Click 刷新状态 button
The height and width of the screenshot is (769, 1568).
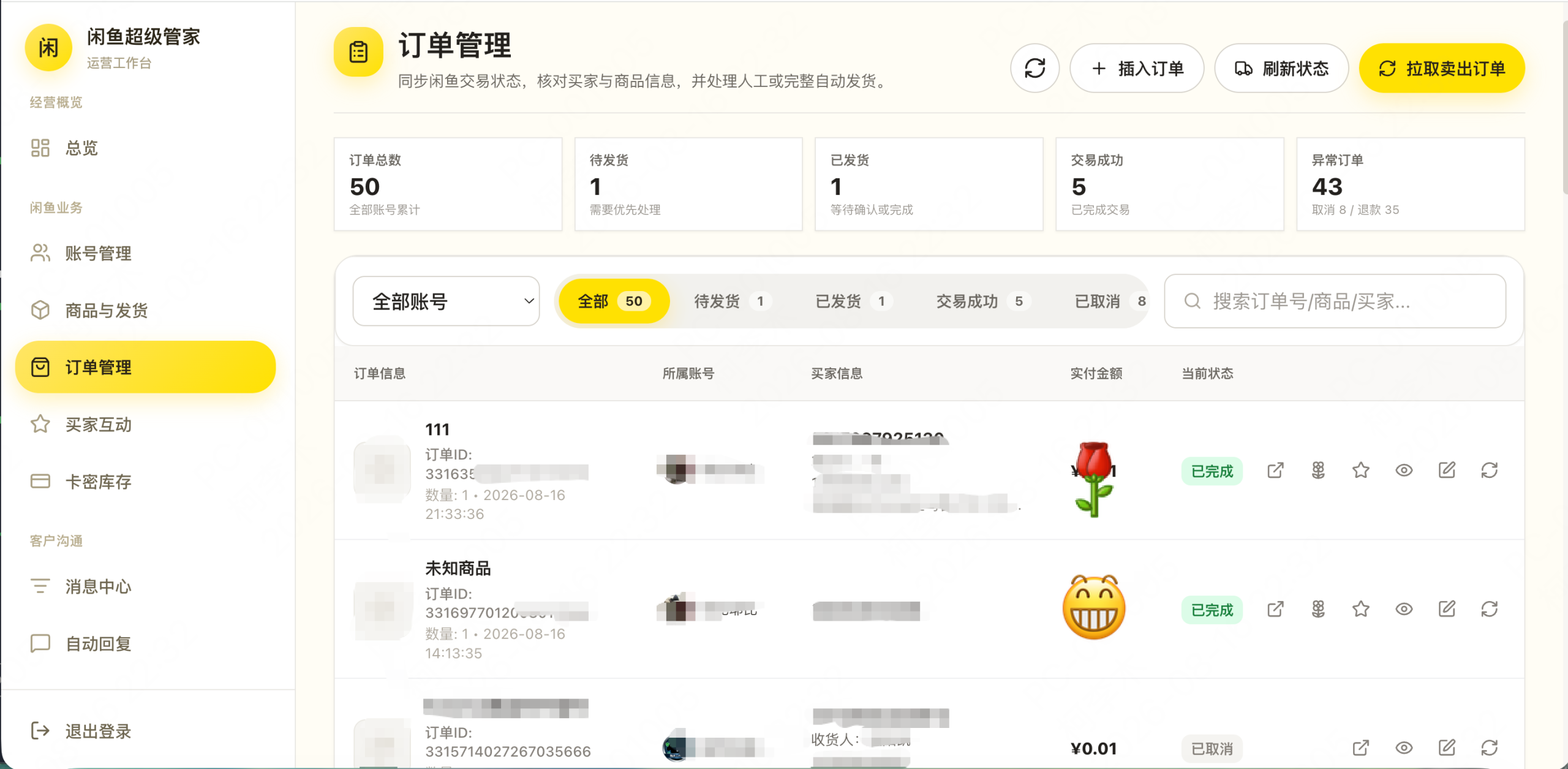click(x=1281, y=68)
